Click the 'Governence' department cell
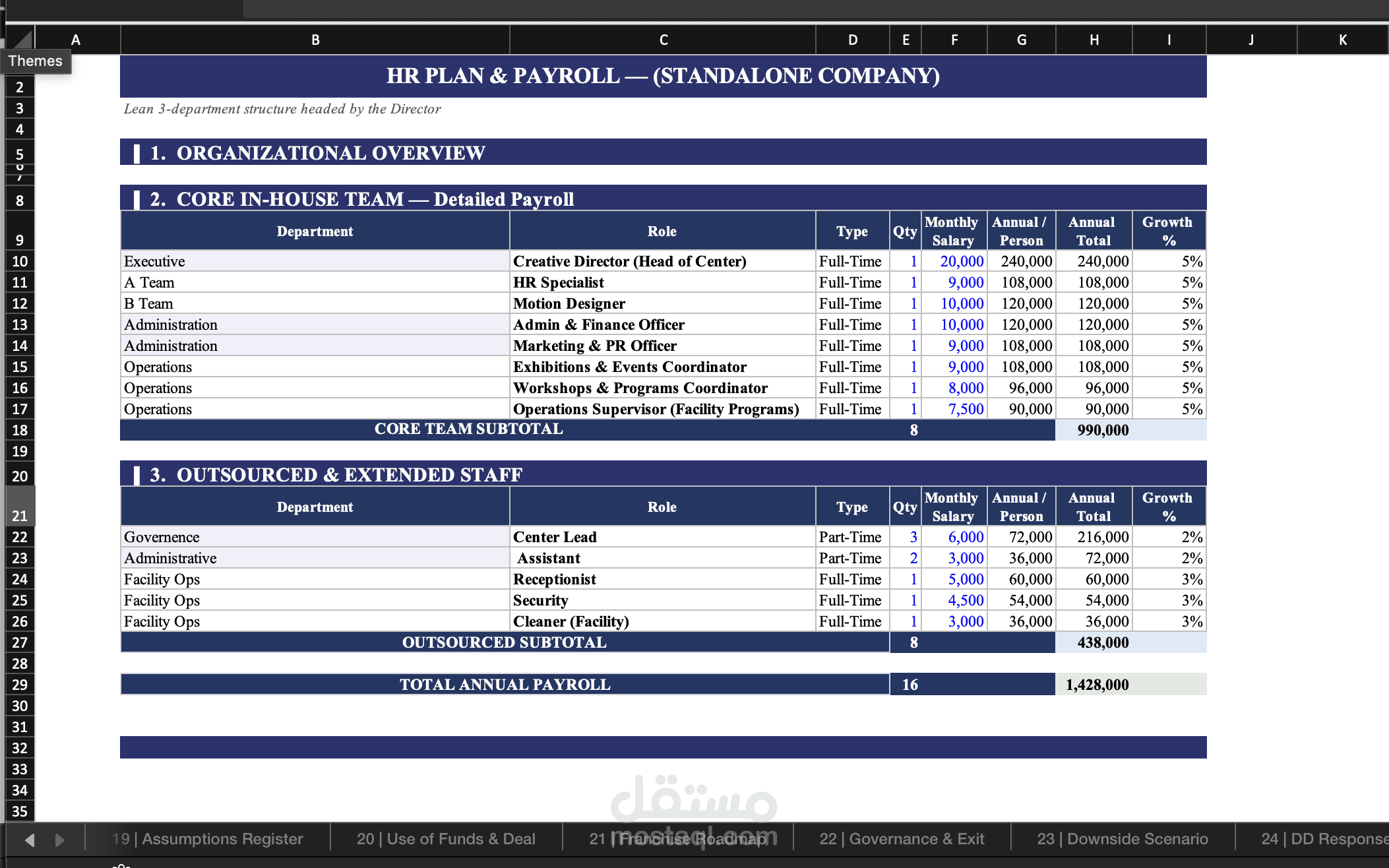Viewport: 1389px width, 868px height. coord(315,537)
